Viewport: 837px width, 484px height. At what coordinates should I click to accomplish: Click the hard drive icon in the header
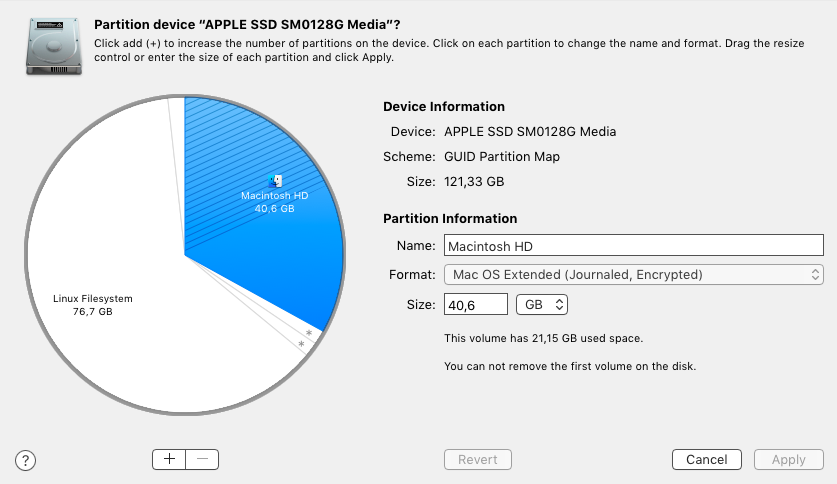point(53,46)
